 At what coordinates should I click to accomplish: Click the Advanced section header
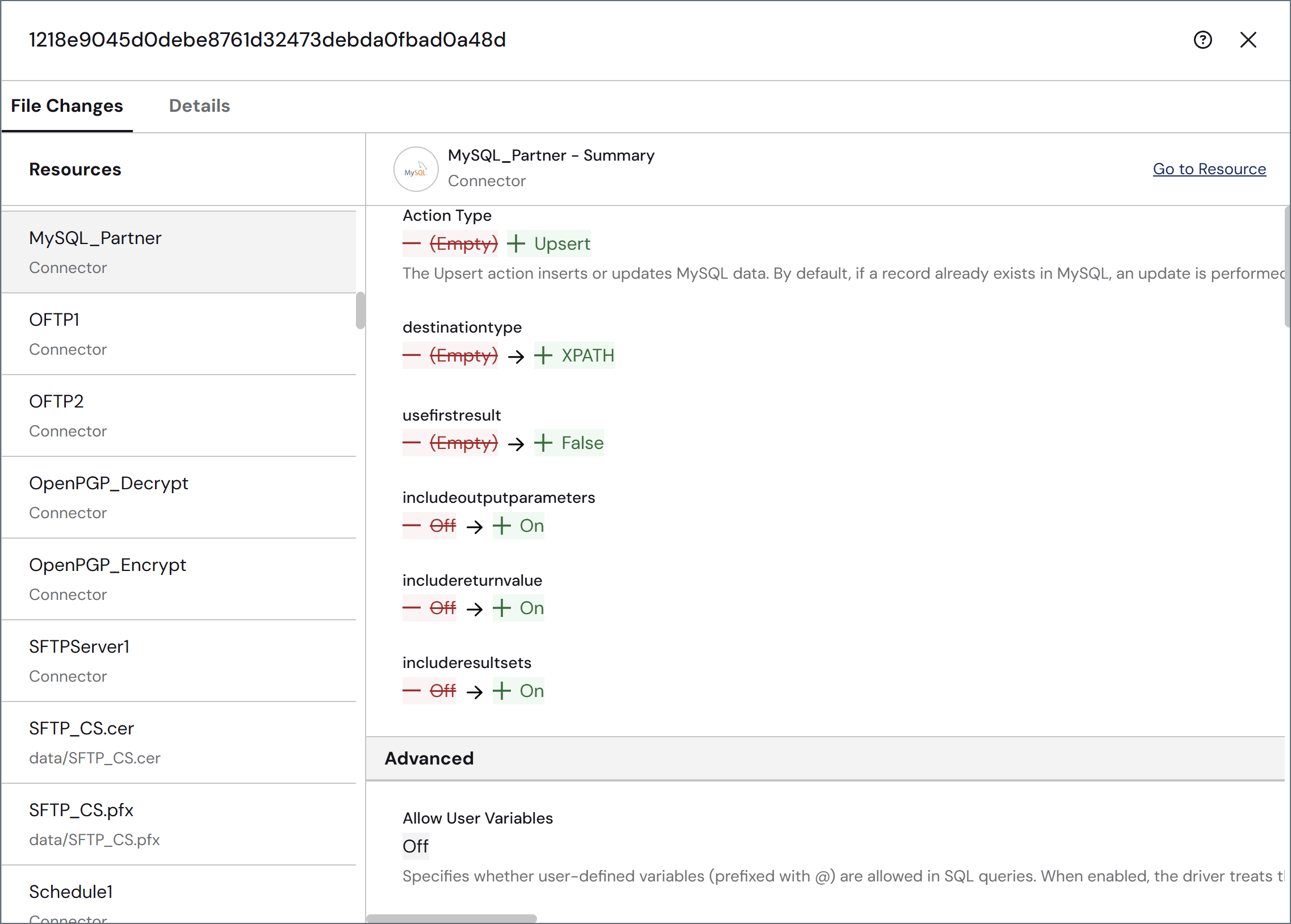click(825, 758)
